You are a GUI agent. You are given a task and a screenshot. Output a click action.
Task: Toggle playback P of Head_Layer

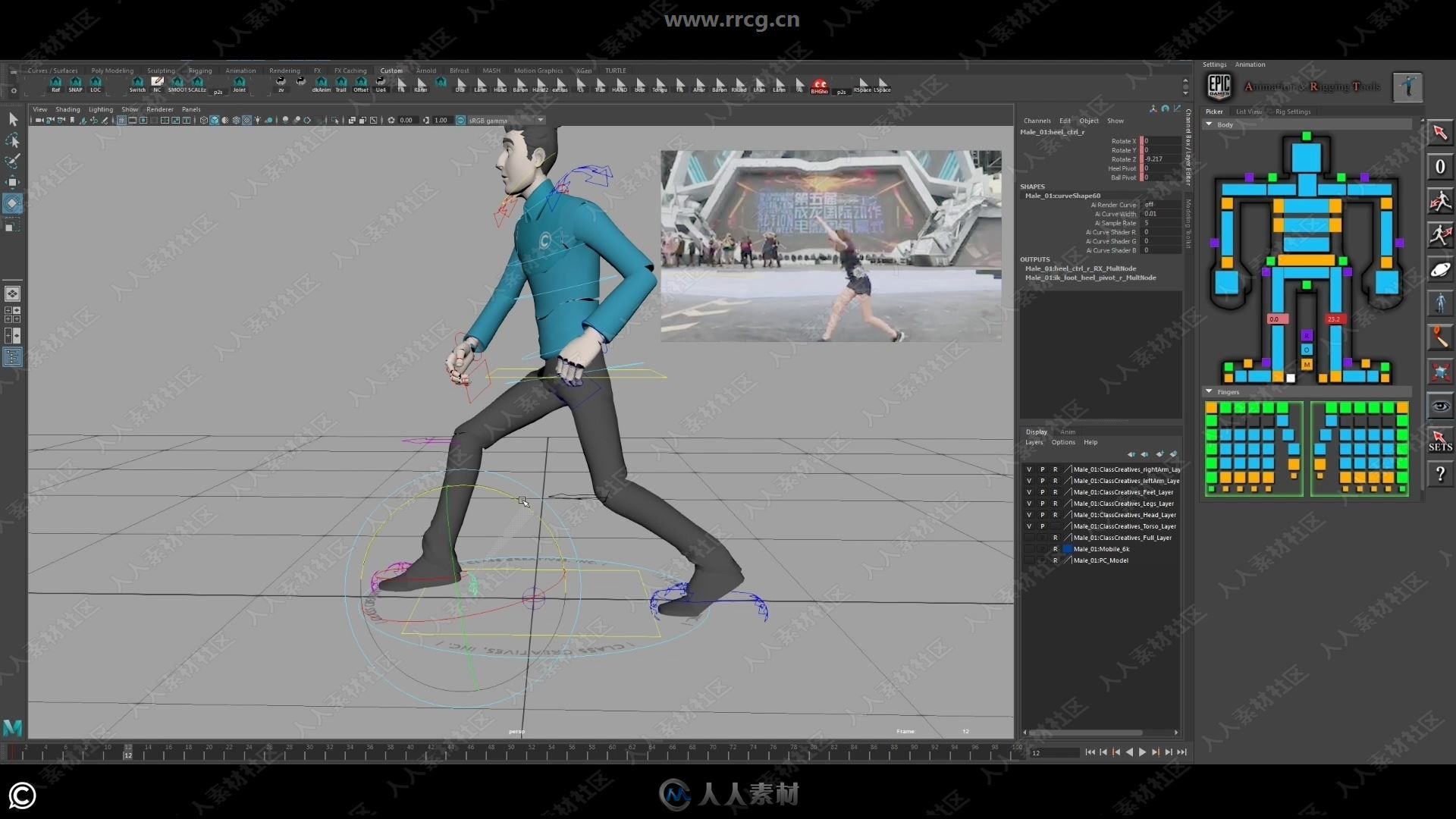click(1042, 515)
